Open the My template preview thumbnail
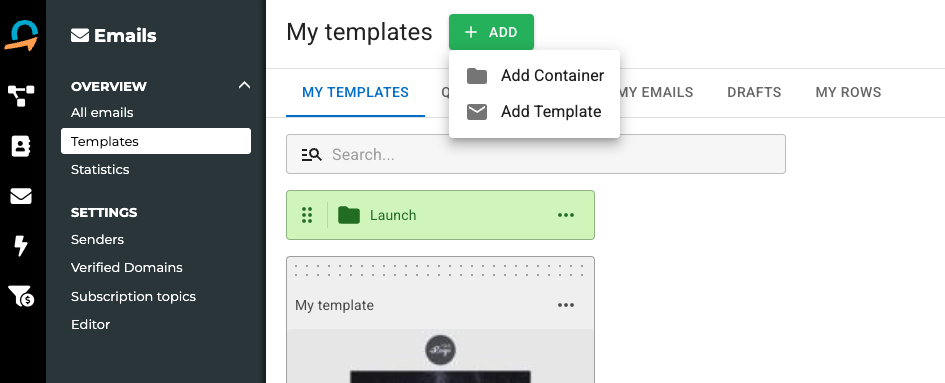Viewport: 945px width, 383px height. click(x=441, y=356)
